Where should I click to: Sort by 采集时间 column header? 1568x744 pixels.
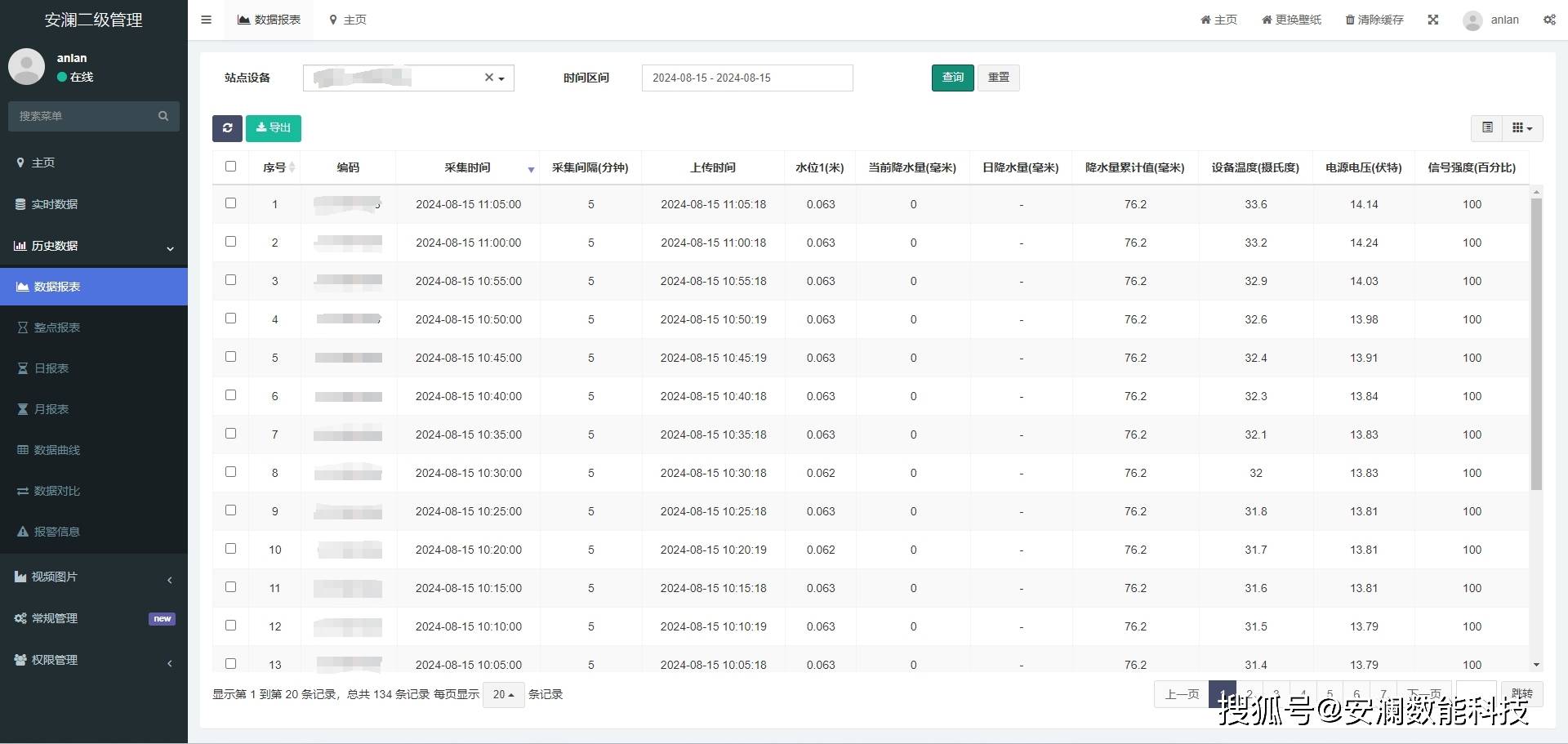pyautogui.click(x=468, y=167)
